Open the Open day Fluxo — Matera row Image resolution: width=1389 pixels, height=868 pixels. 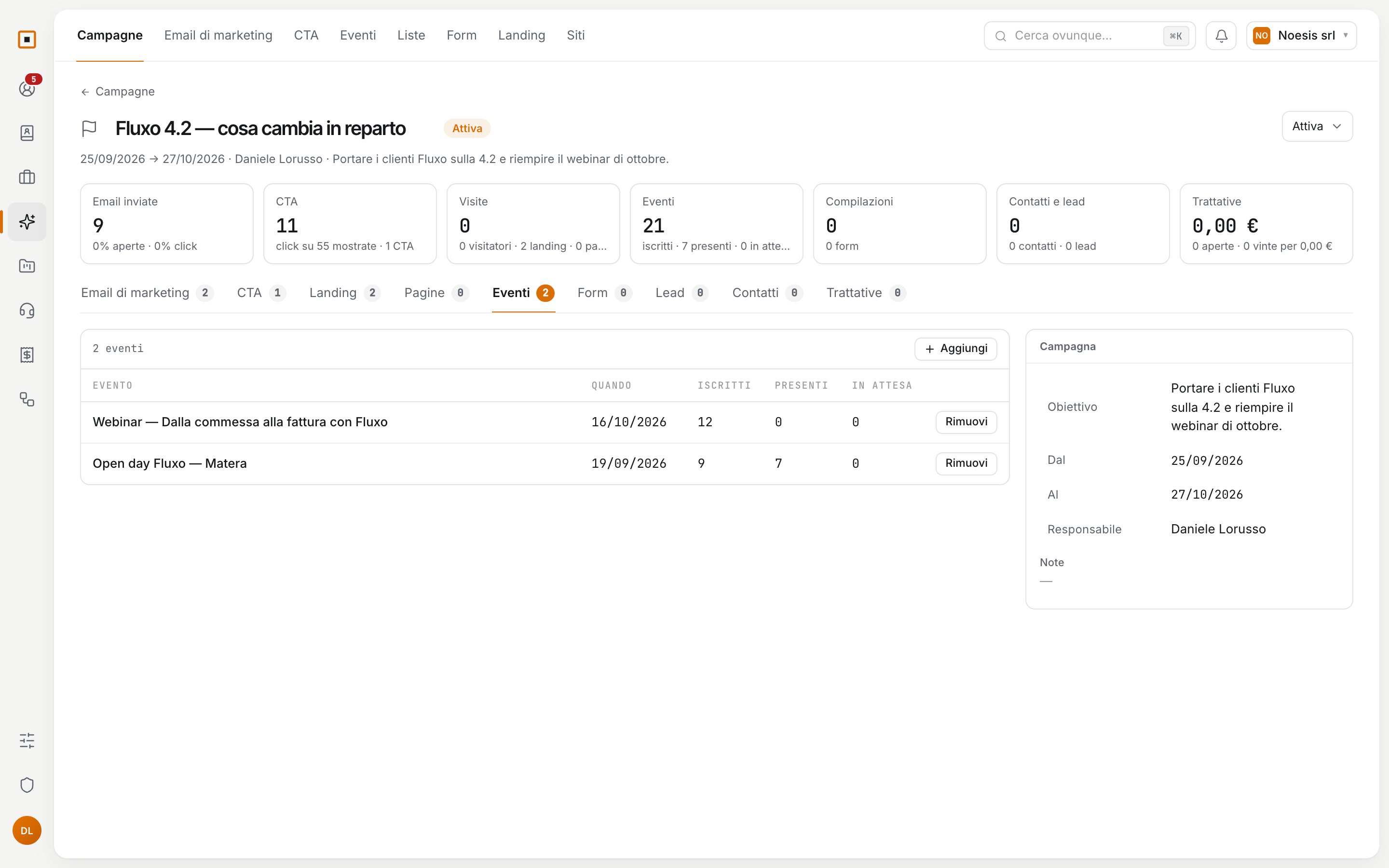pos(545,464)
